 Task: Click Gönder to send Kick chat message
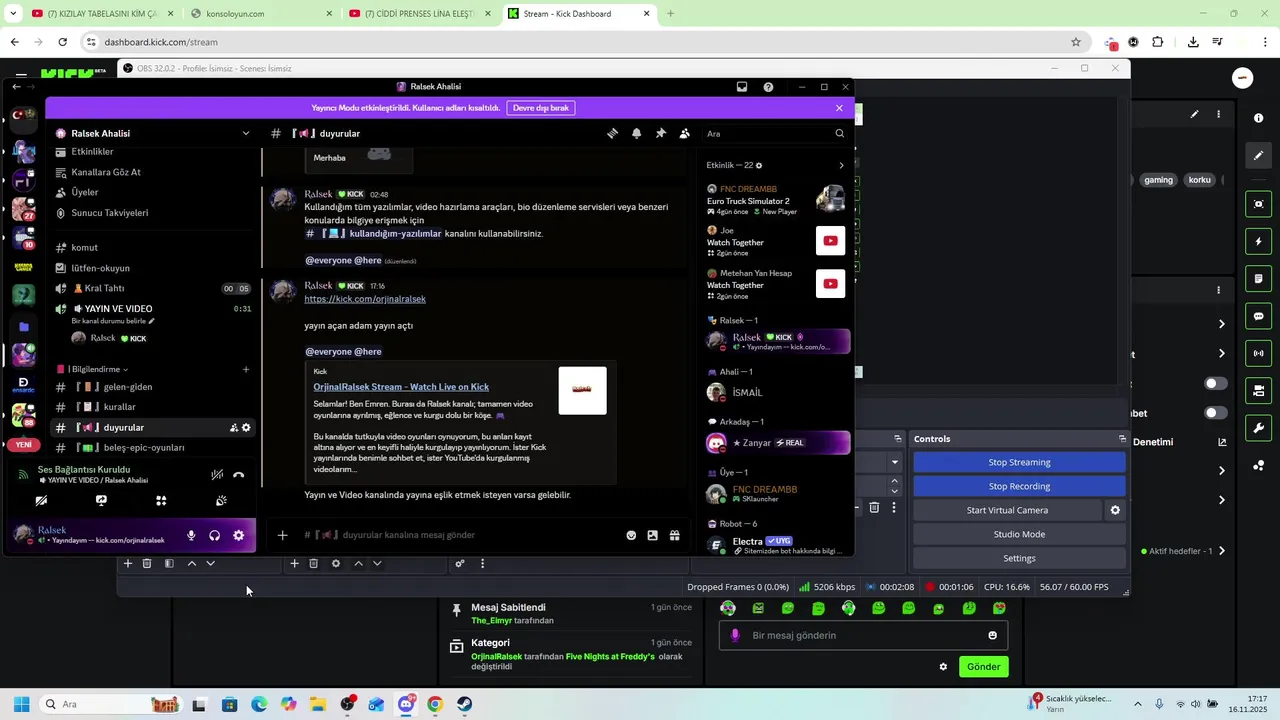(983, 667)
